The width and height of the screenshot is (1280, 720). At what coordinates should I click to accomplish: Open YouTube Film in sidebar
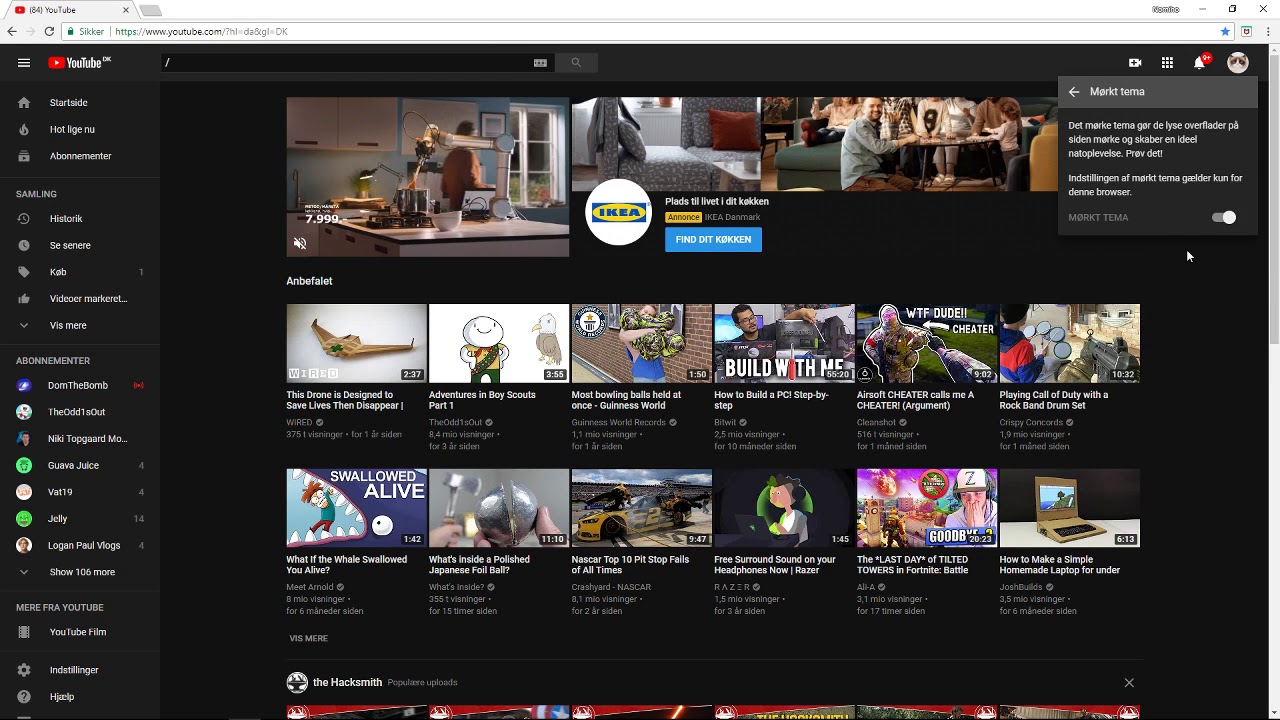click(x=80, y=632)
